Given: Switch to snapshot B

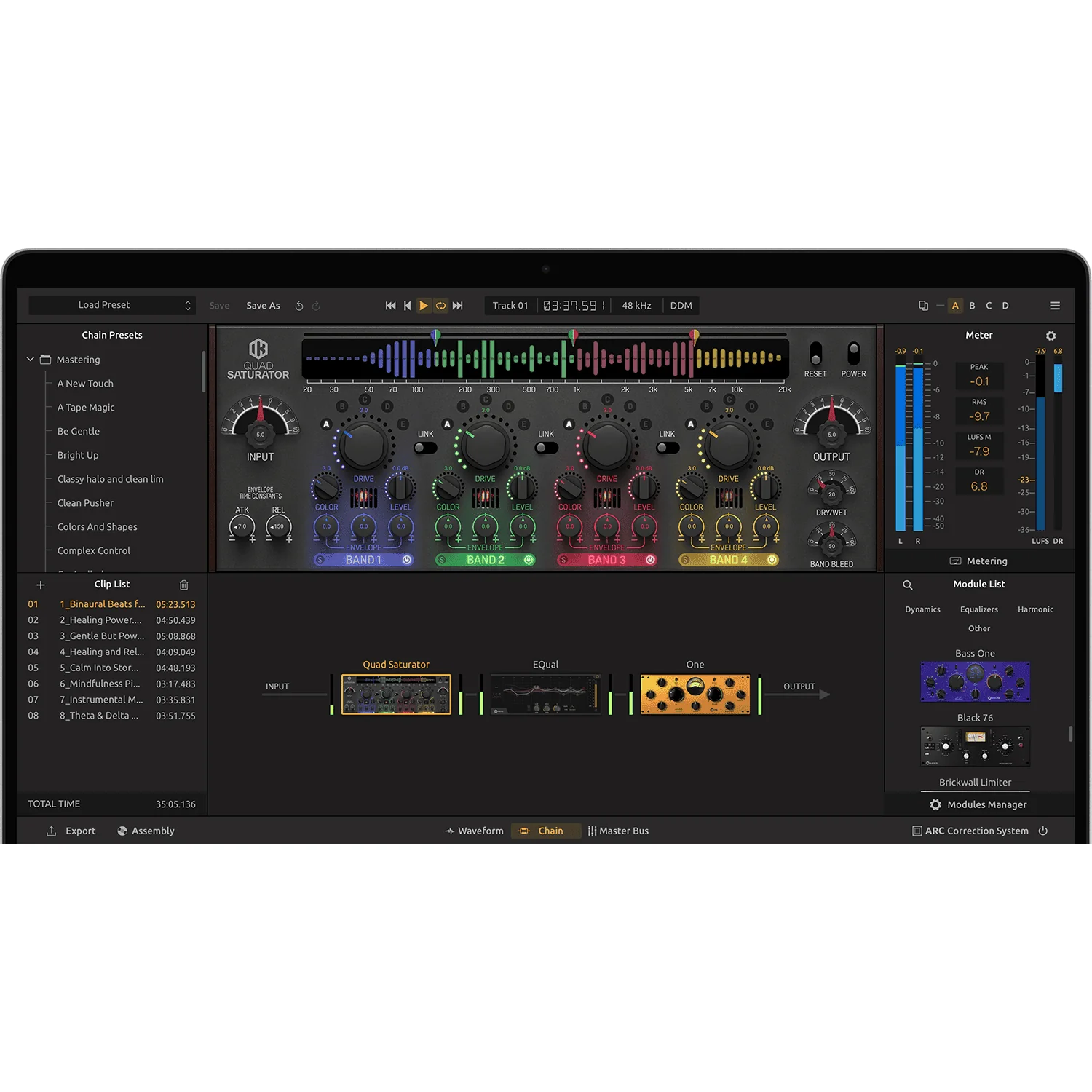Looking at the screenshot, I should click(972, 306).
